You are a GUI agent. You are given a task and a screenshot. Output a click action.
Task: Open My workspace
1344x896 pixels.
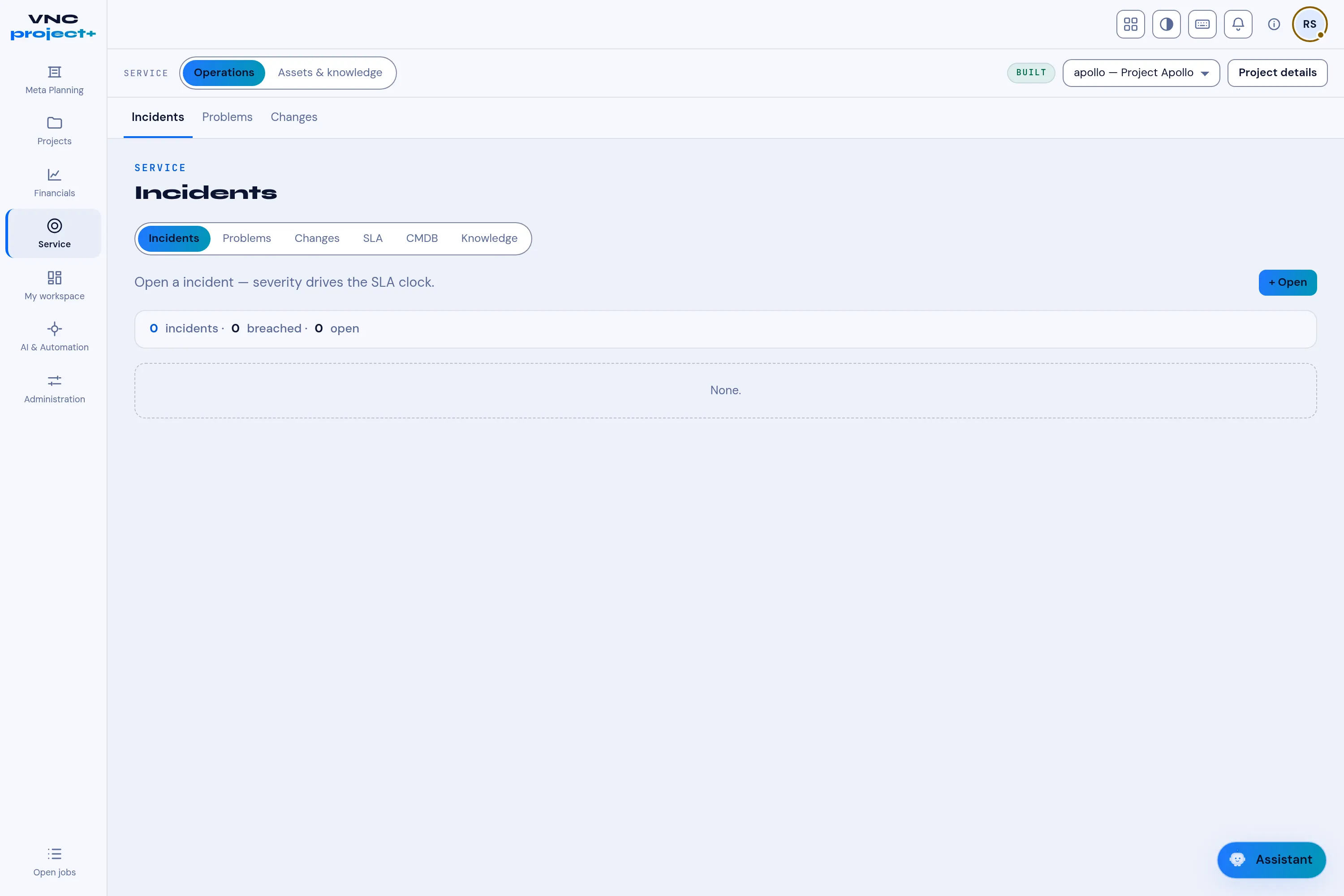[54, 286]
